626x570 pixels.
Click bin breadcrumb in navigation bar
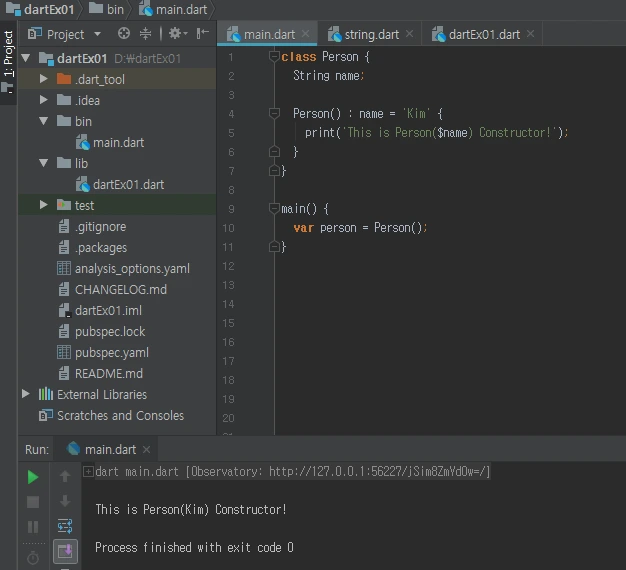pos(106,9)
